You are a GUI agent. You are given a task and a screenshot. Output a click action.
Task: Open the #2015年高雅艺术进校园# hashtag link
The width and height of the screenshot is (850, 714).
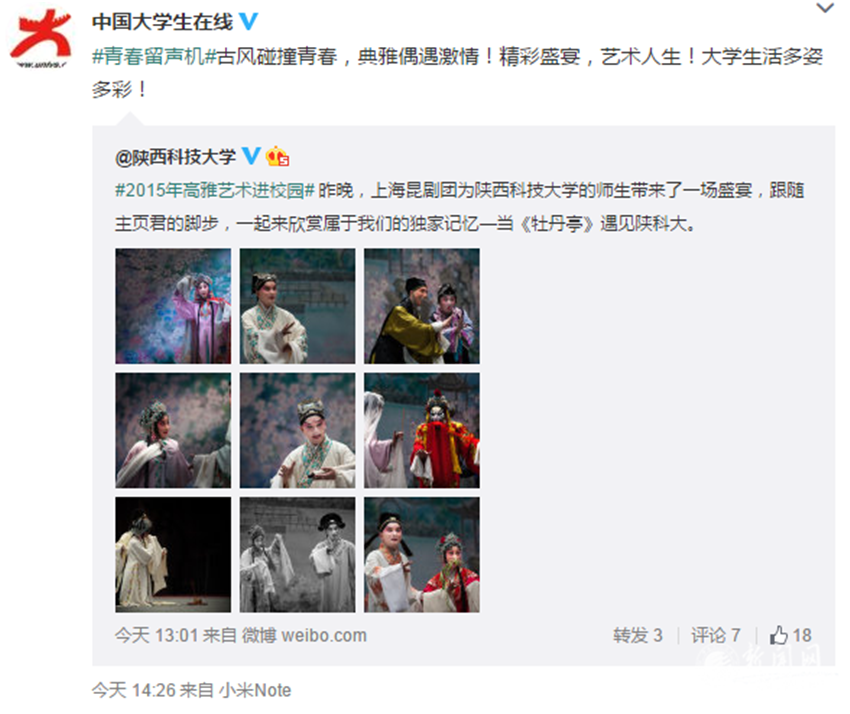click(x=215, y=190)
